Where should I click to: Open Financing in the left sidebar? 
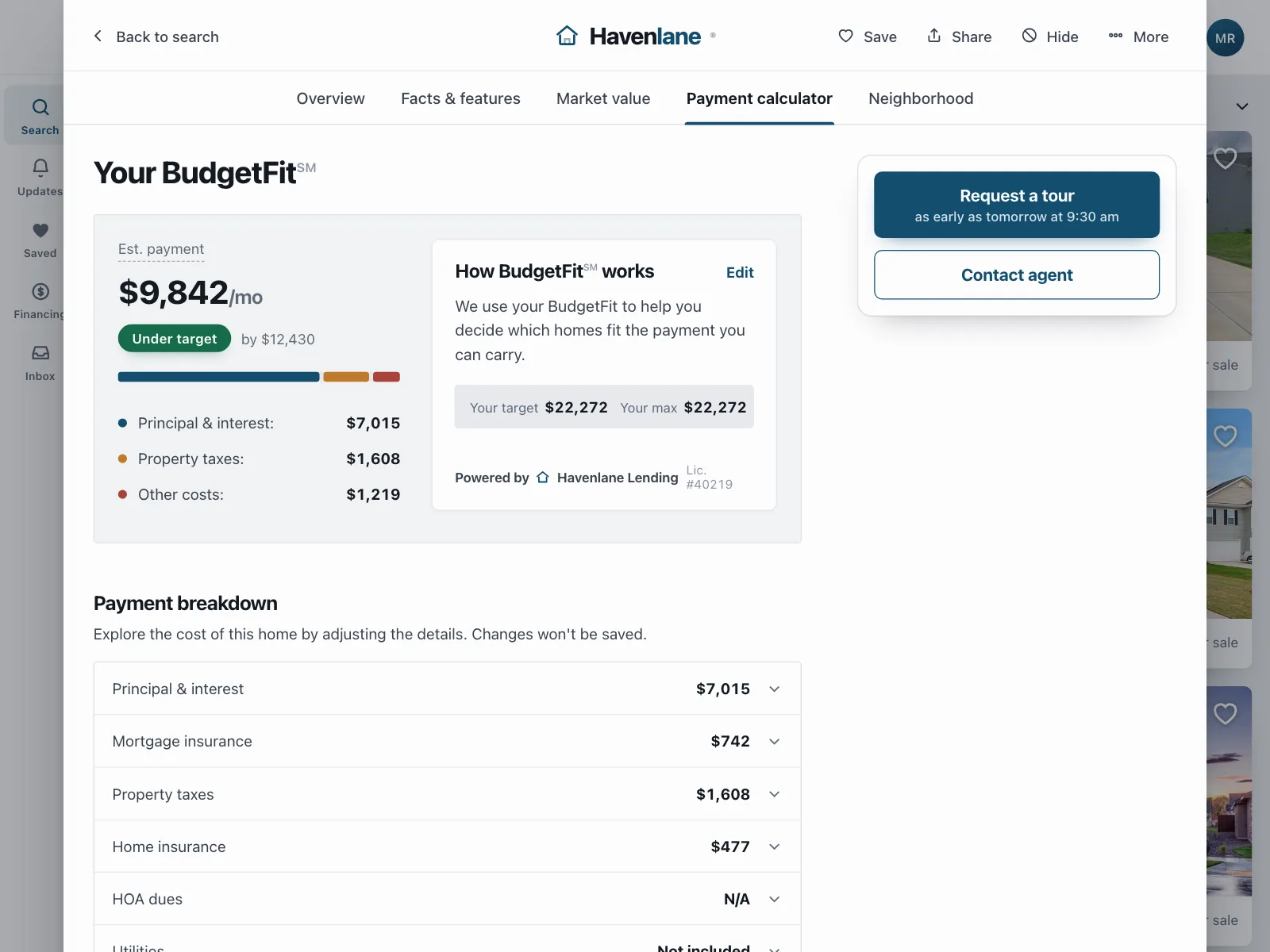40,301
